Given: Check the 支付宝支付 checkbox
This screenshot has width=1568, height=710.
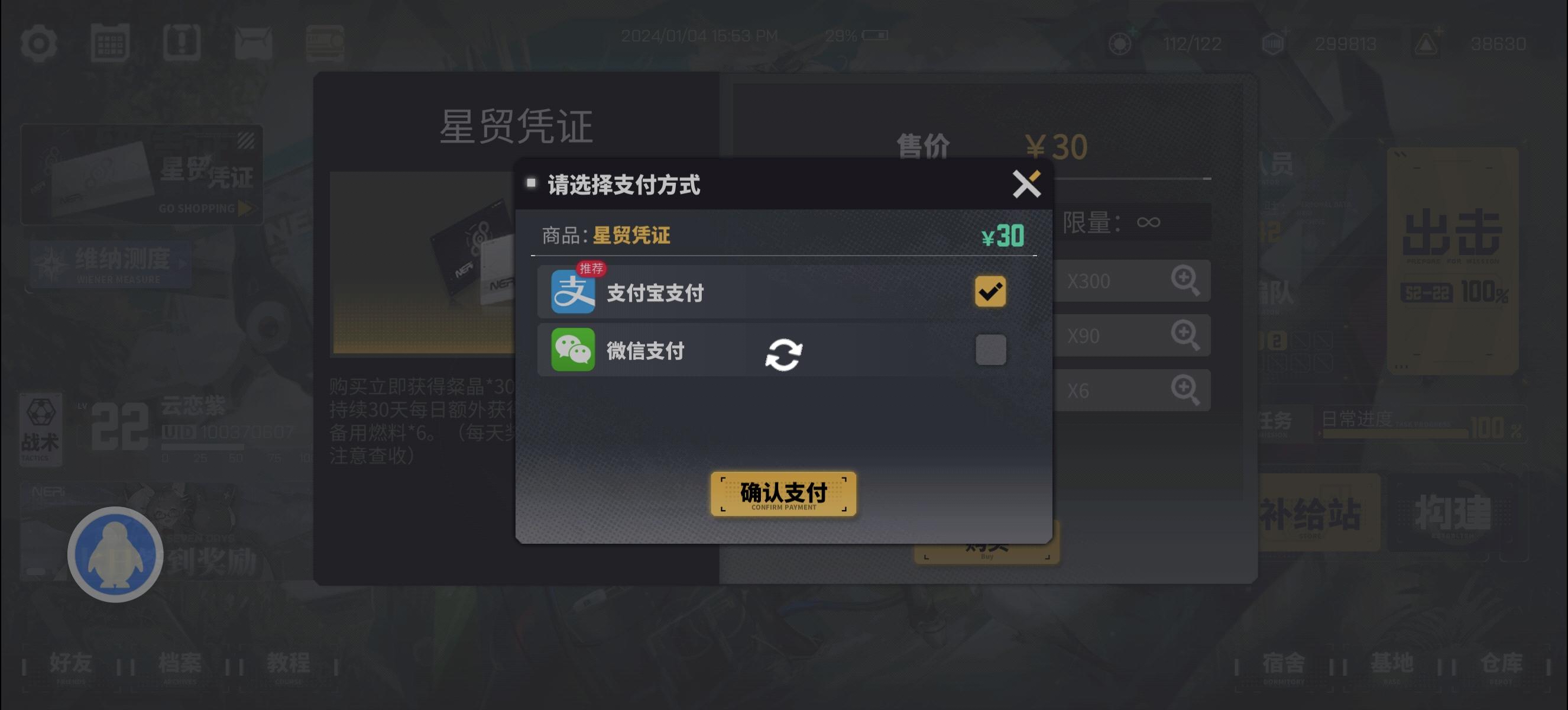Looking at the screenshot, I should click(990, 292).
